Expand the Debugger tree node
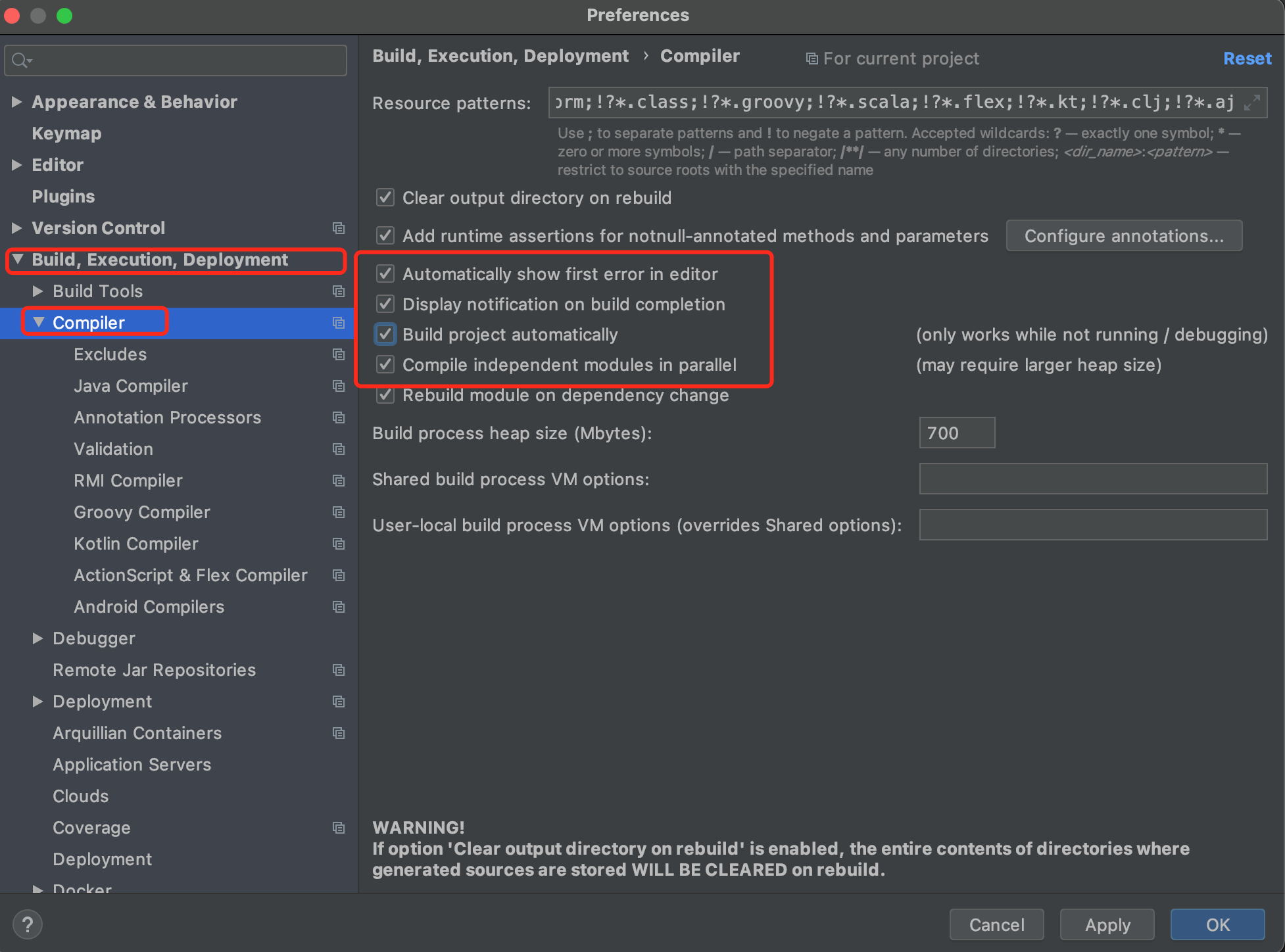1285x952 pixels. coord(38,638)
